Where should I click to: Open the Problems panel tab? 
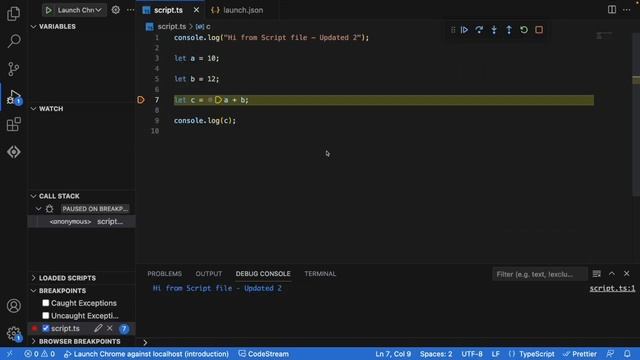coord(164,274)
